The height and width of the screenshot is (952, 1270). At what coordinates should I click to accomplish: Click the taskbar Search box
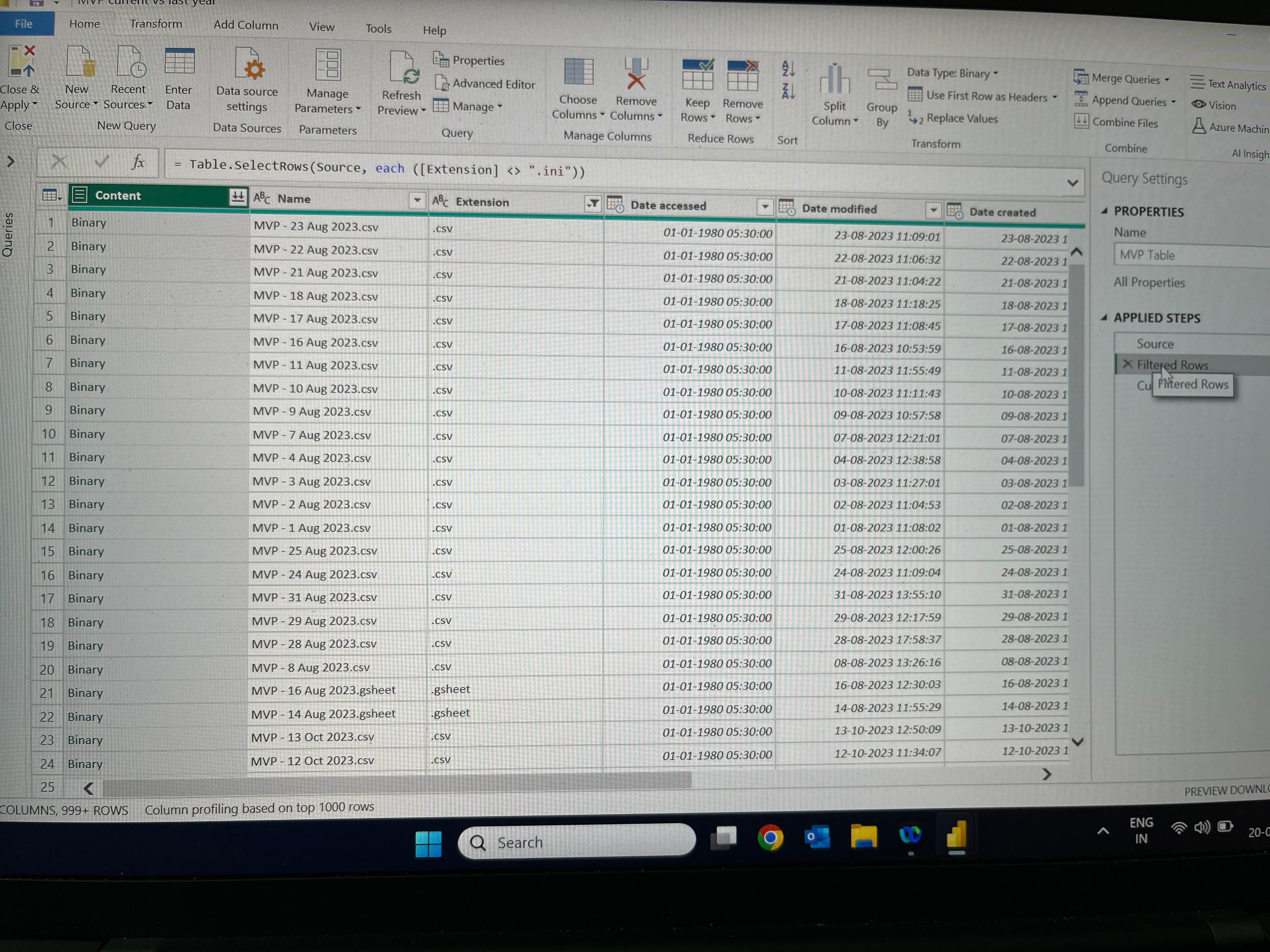[x=576, y=842]
